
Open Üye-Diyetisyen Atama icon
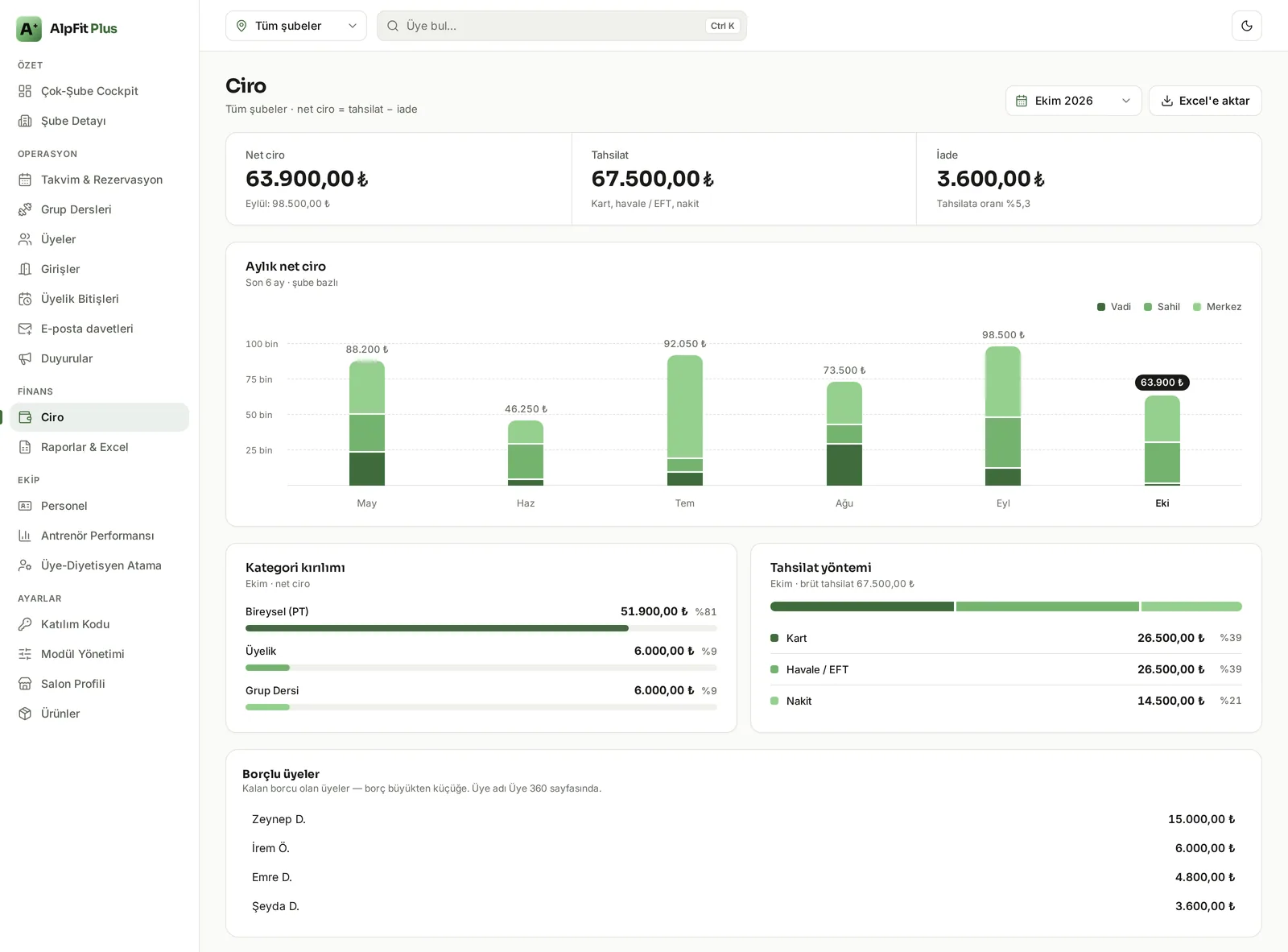(25, 565)
